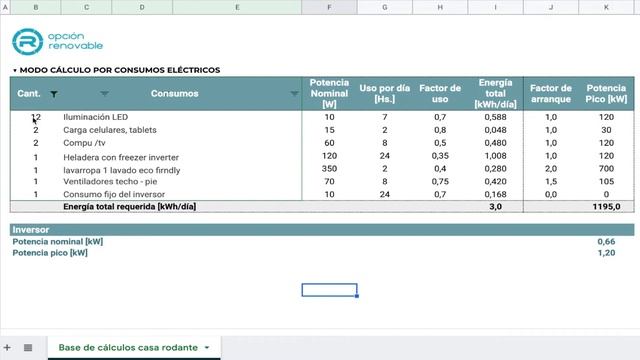Screen dimensions: 640x360
Task: Click the 350 nominal power of lavarropa
Action: (329, 169)
